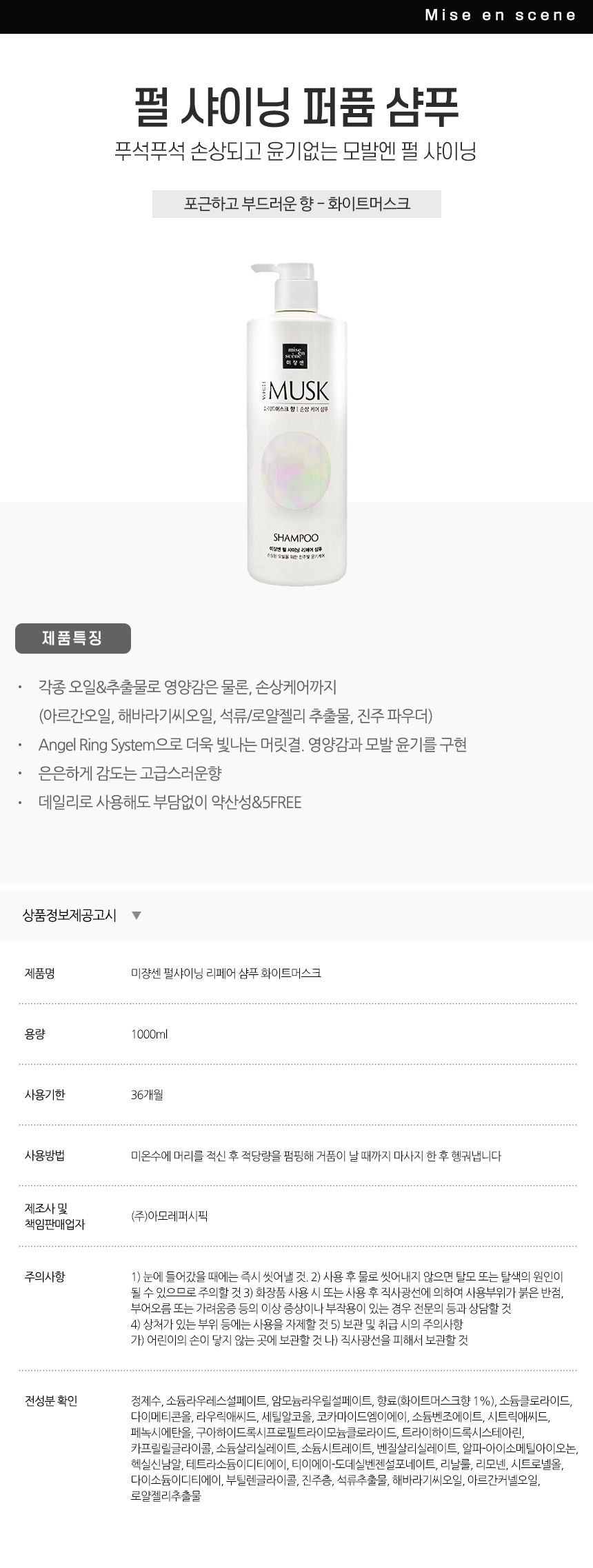Click the Angel Ring System feature line

coord(252,745)
